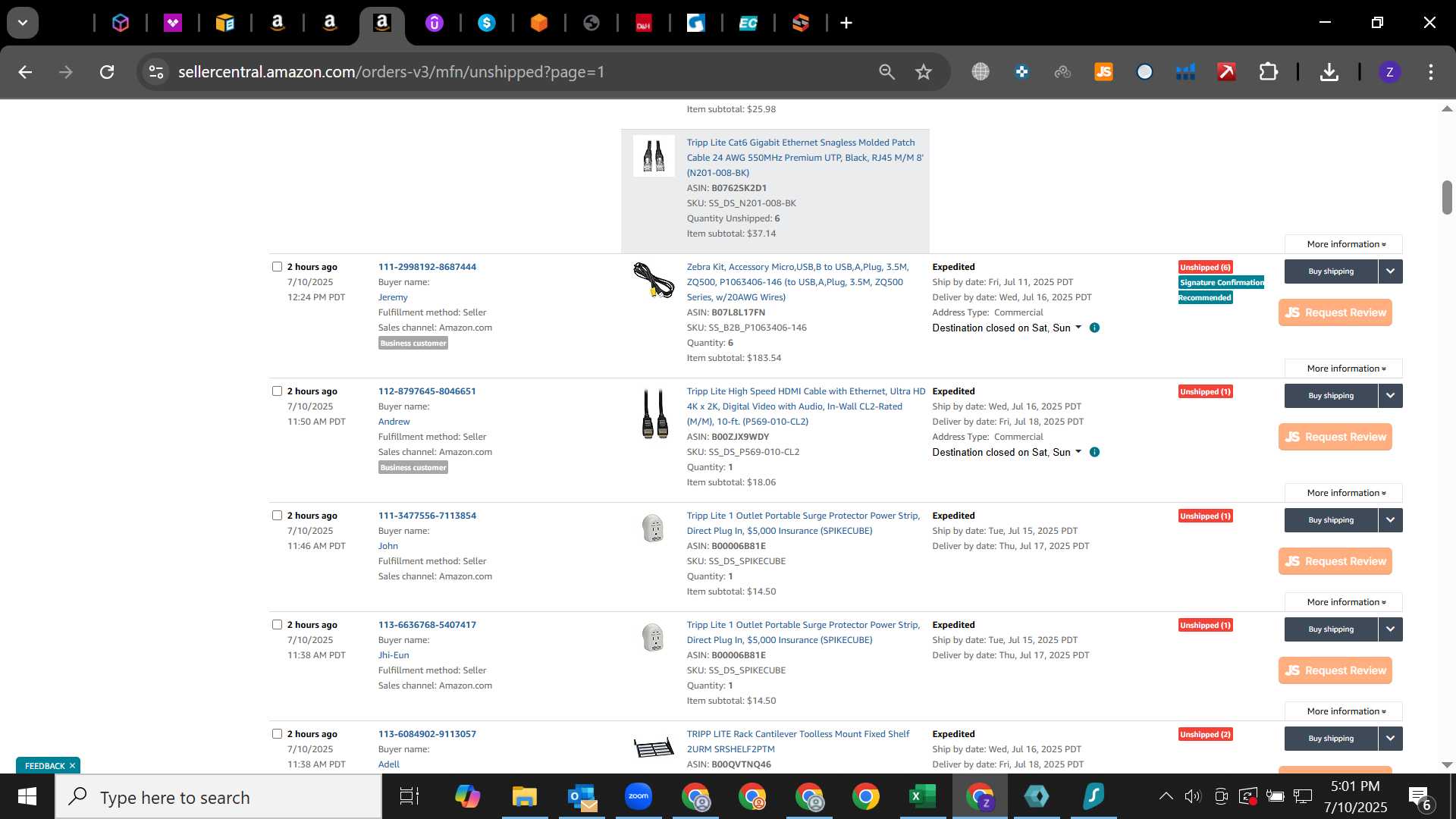Open buyer name link Jhi-Eun
The height and width of the screenshot is (819, 1456).
pos(394,655)
